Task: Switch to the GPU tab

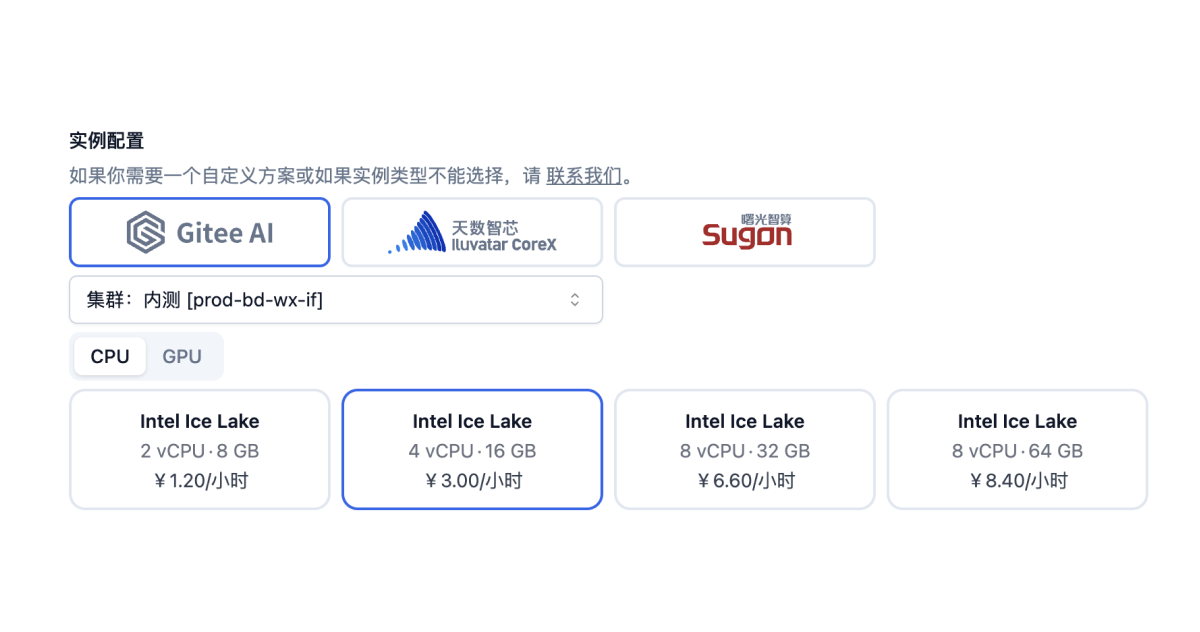Action: tap(182, 357)
